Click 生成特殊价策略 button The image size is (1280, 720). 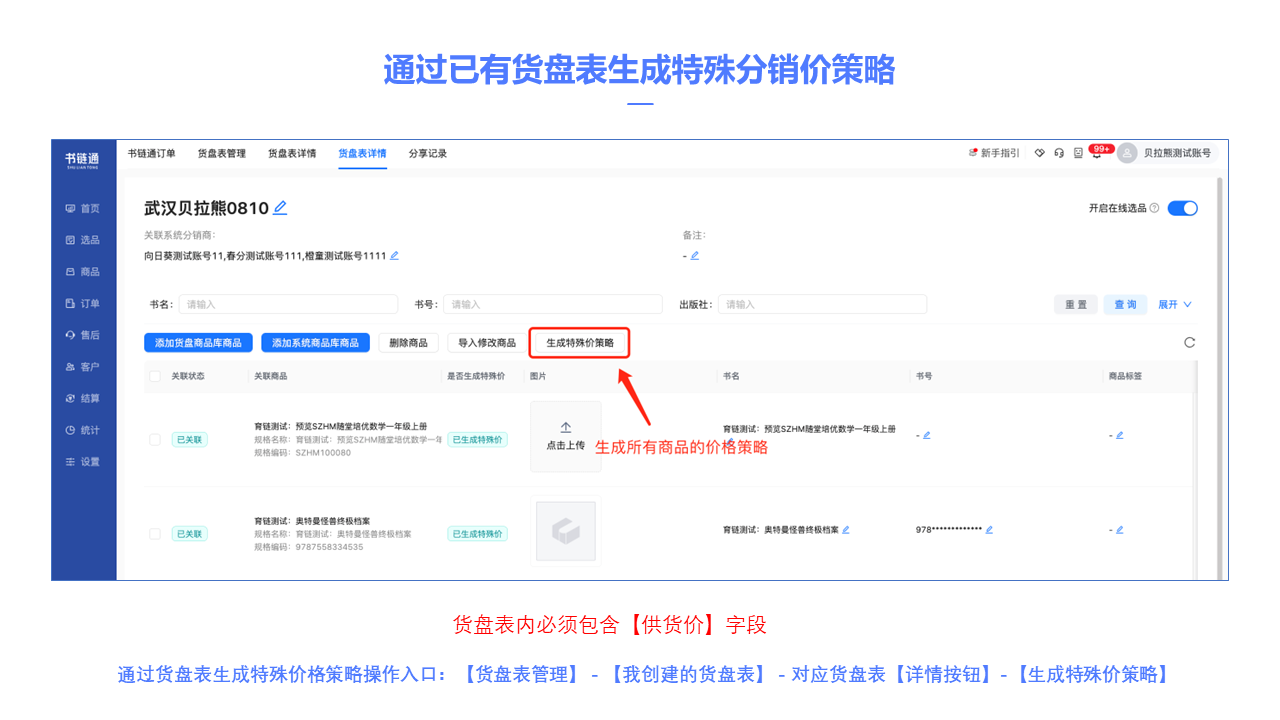[x=580, y=343]
